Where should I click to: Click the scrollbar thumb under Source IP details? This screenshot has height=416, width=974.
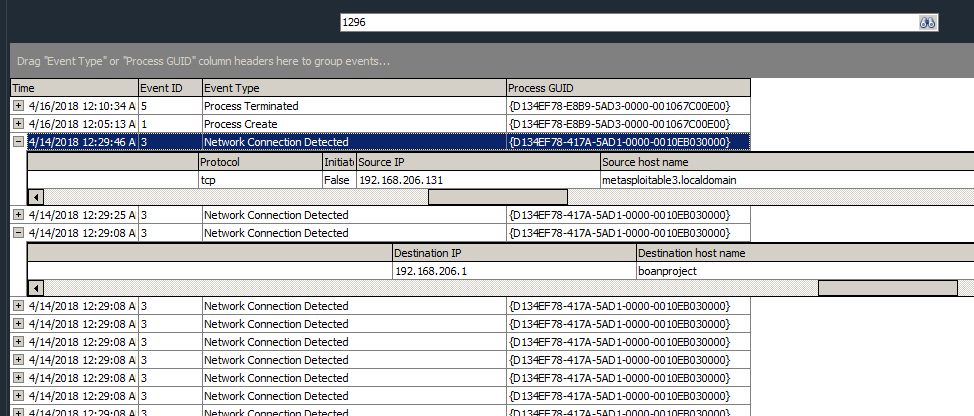pyautogui.click(x=498, y=197)
